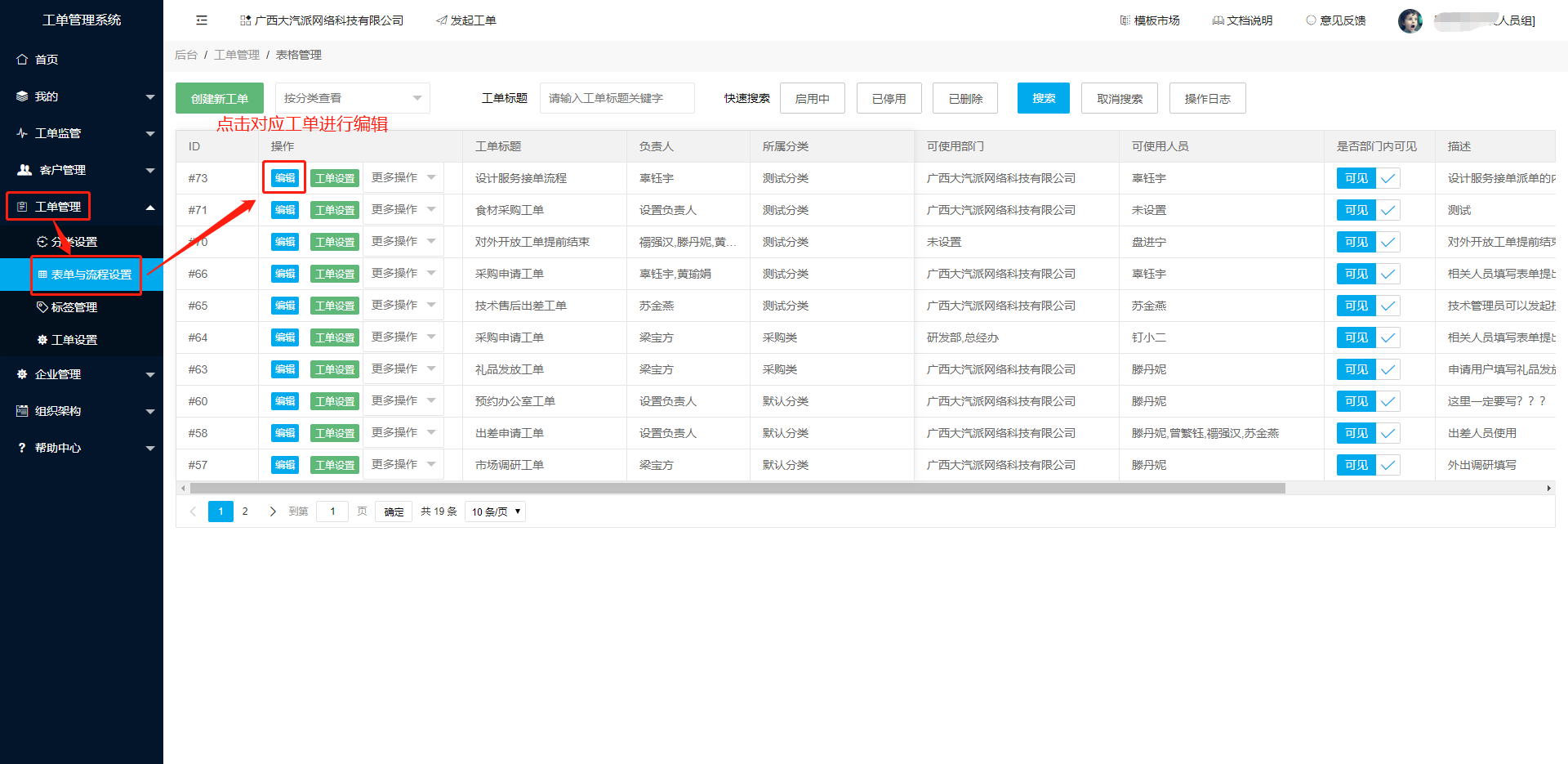
Task: Open 操作日志 button
Action: (x=1208, y=98)
